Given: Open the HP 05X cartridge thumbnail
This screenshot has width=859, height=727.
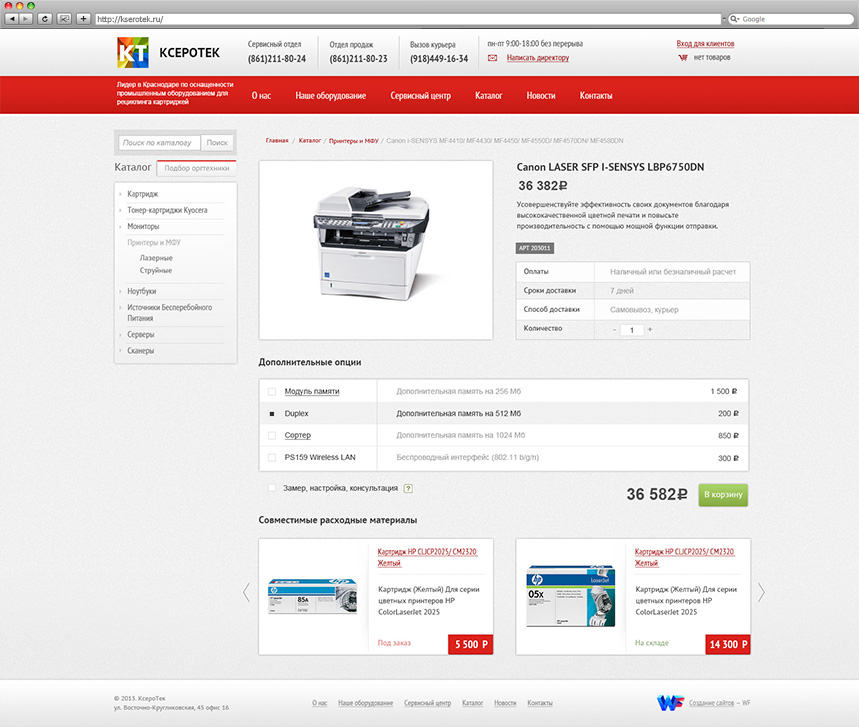Looking at the screenshot, I should (x=570, y=596).
